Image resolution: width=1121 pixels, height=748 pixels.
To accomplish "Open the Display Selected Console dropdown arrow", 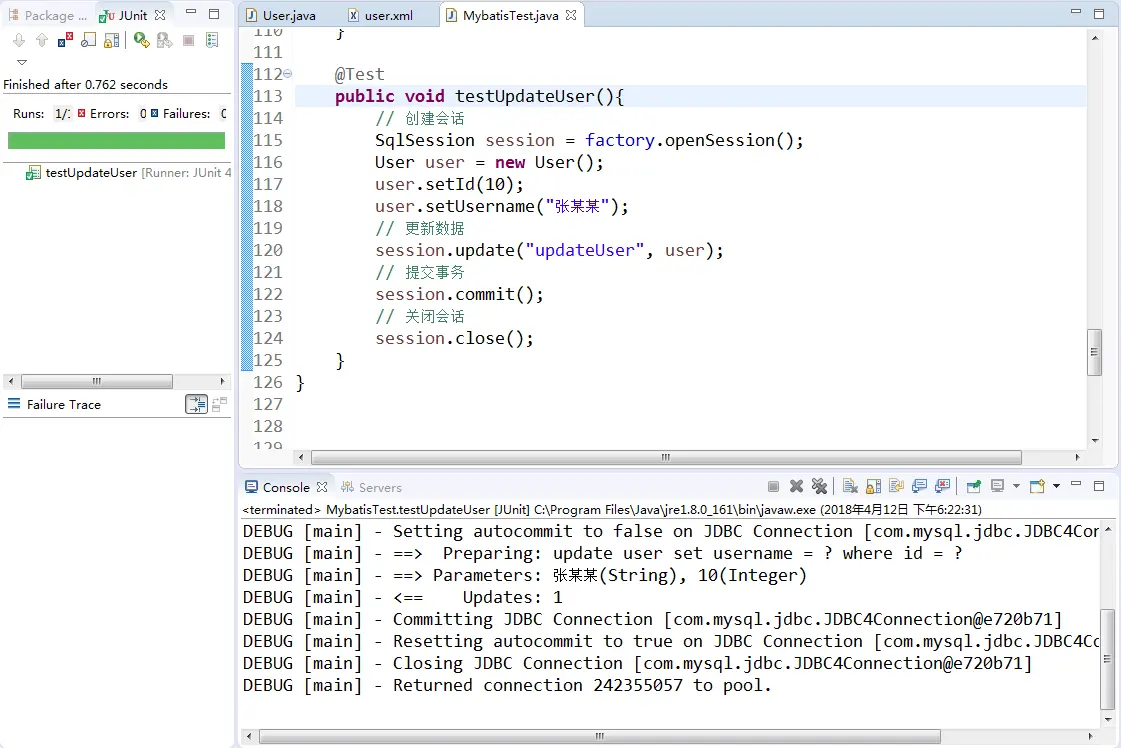I will click(x=1016, y=486).
